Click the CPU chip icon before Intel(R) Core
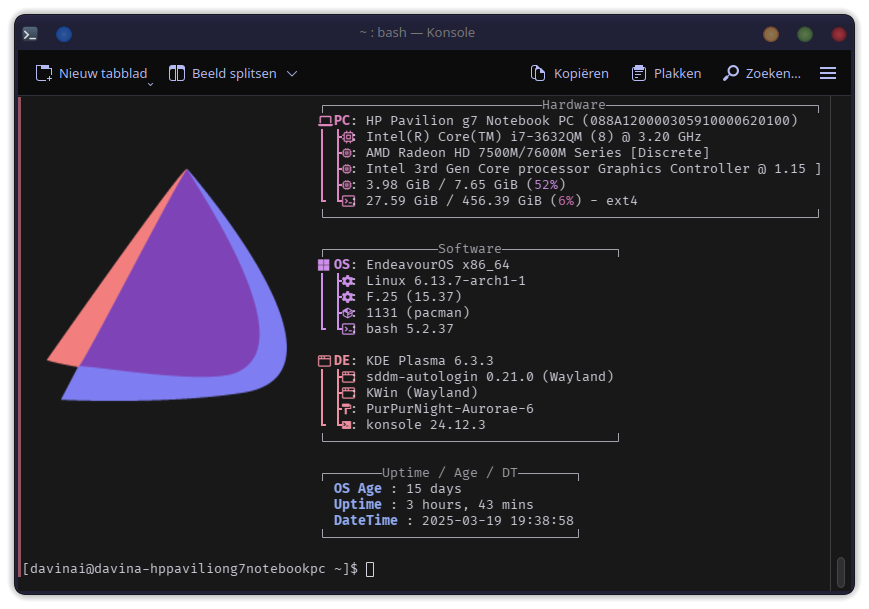The width and height of the screenshot is (869, 609). tap(348, 137)
